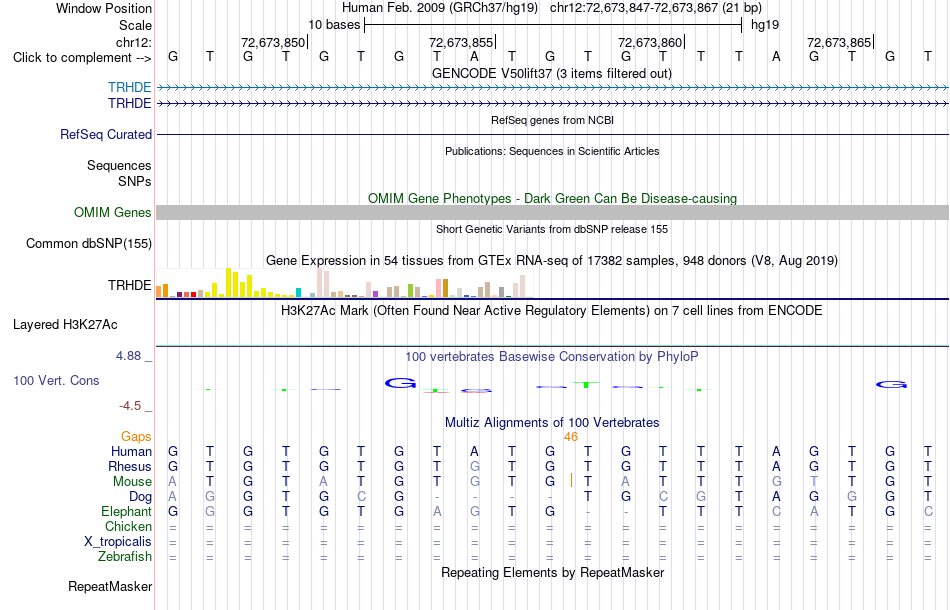Click the orange bar starting the GTEx chart
Viewport: 950px width, 610px height.
click(159, 291)
